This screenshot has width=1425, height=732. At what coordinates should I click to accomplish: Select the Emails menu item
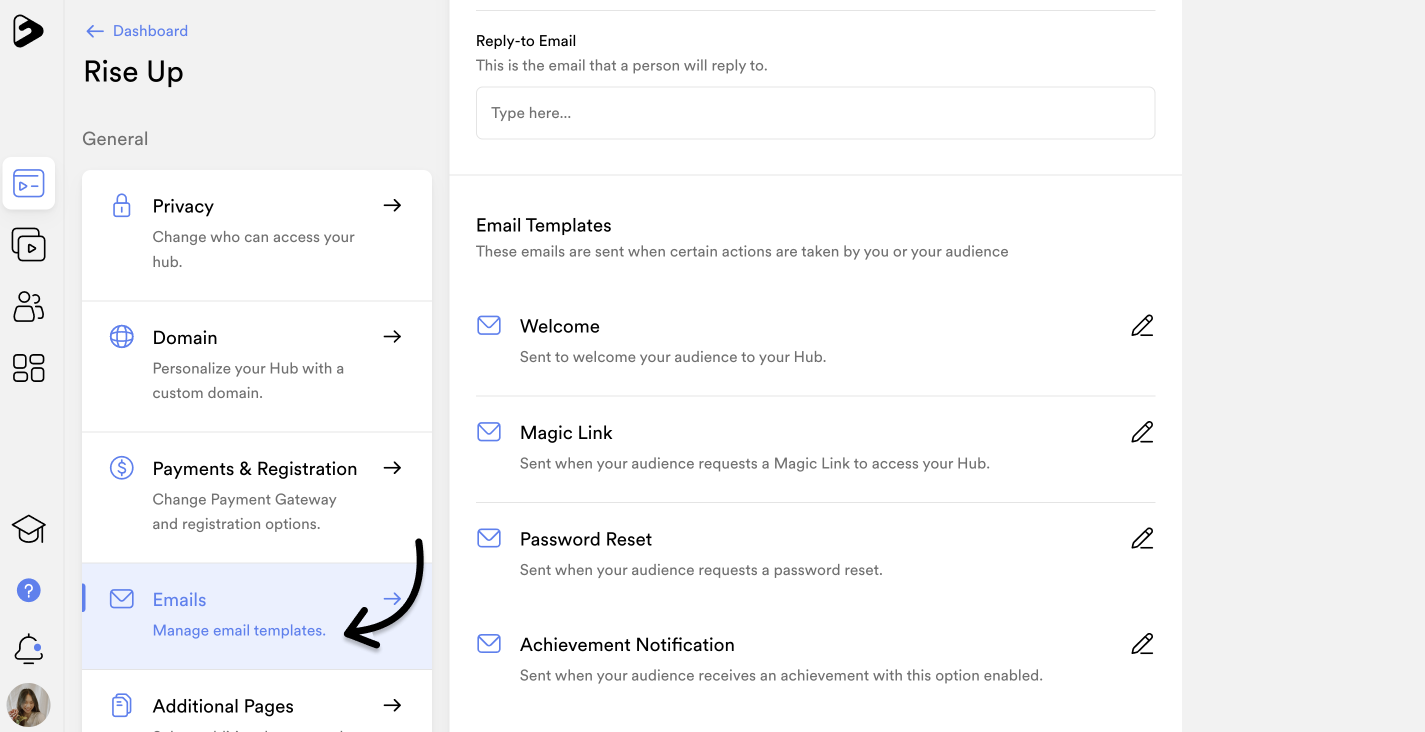pos(257,616)
